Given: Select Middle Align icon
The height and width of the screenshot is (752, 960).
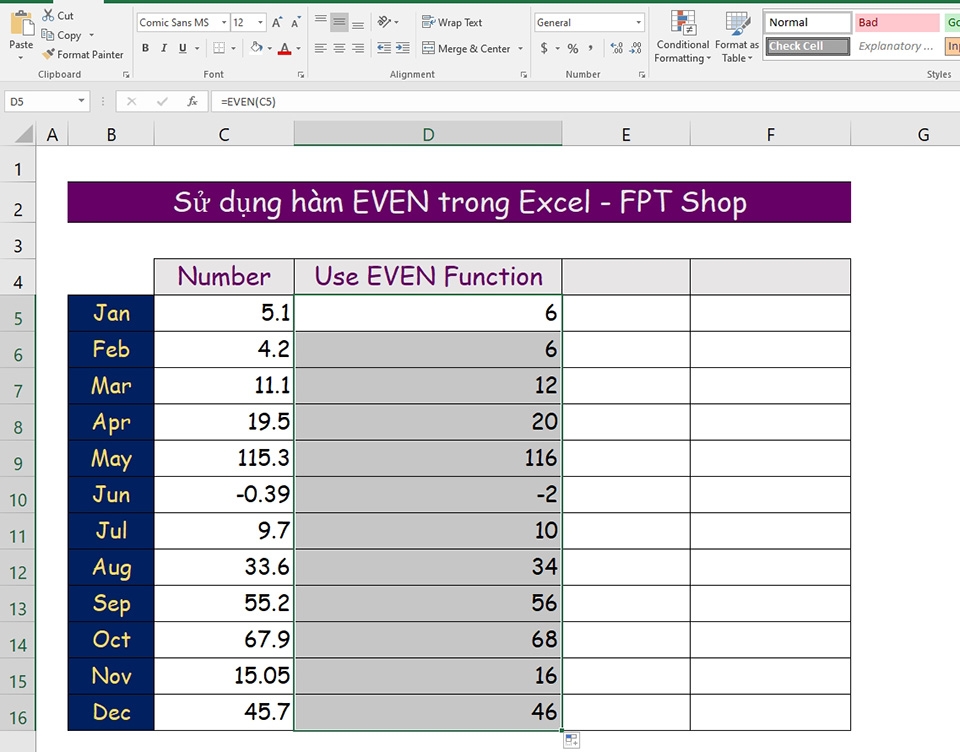Looking at the screenshot, I should (339, 23).
